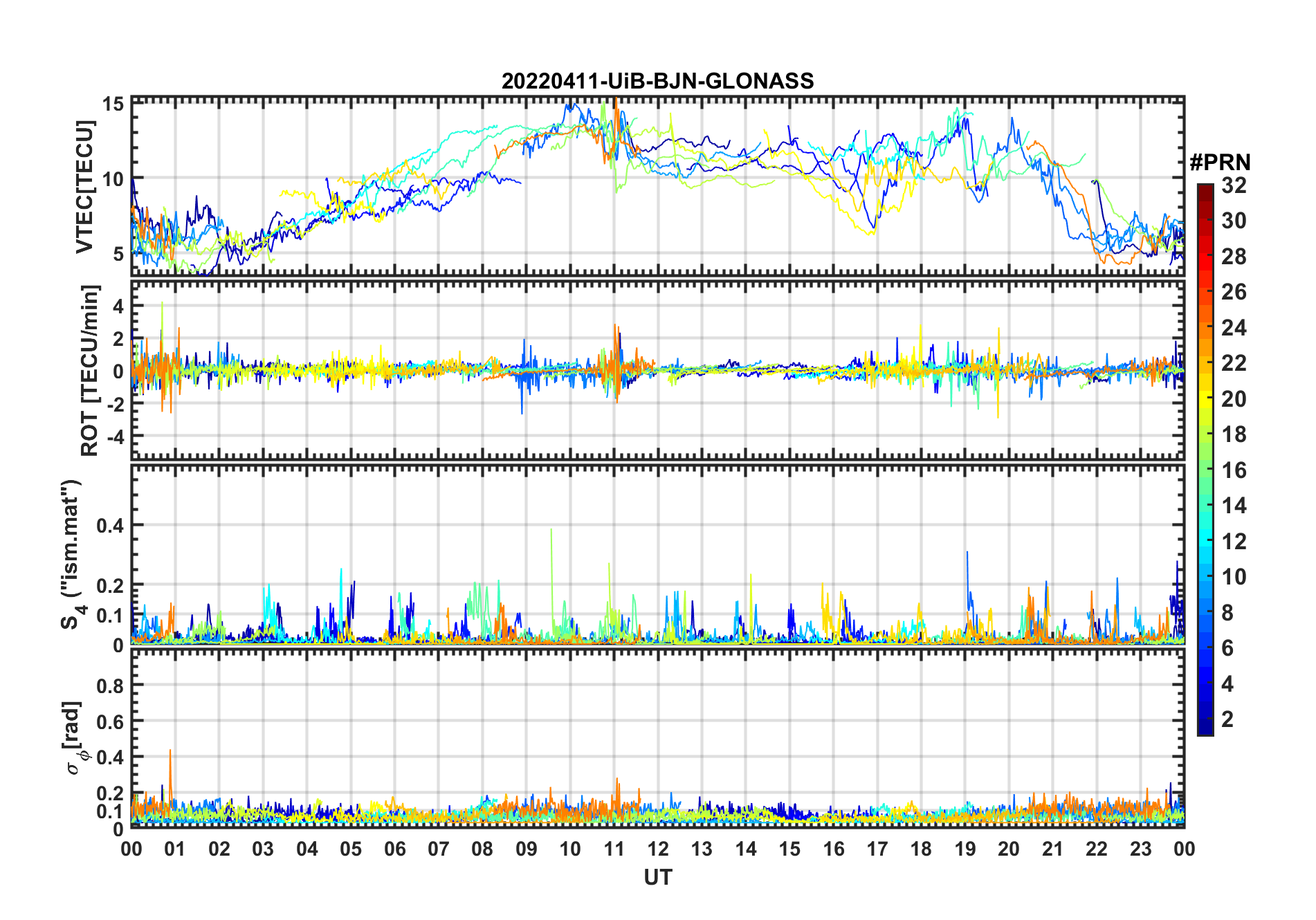The height and width of the screenshot is (920, 1316).
Task: Select the ROT [TECU/min] y-axis label
Action: click(90, 370)
